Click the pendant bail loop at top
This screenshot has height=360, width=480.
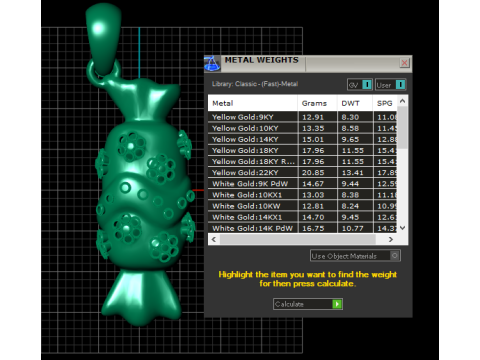tap(103, 38)
